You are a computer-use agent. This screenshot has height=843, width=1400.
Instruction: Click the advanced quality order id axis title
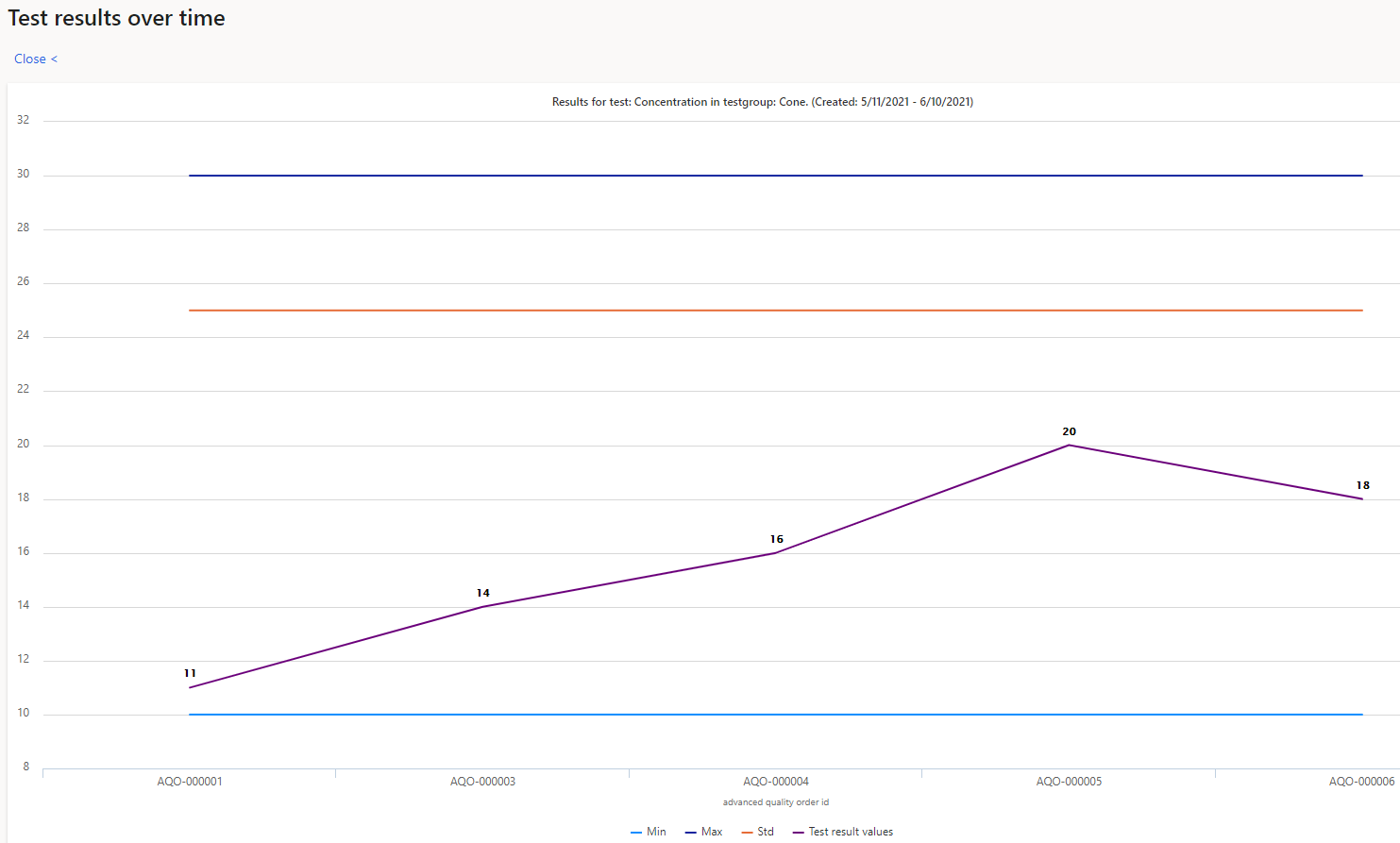pos(776,801)
